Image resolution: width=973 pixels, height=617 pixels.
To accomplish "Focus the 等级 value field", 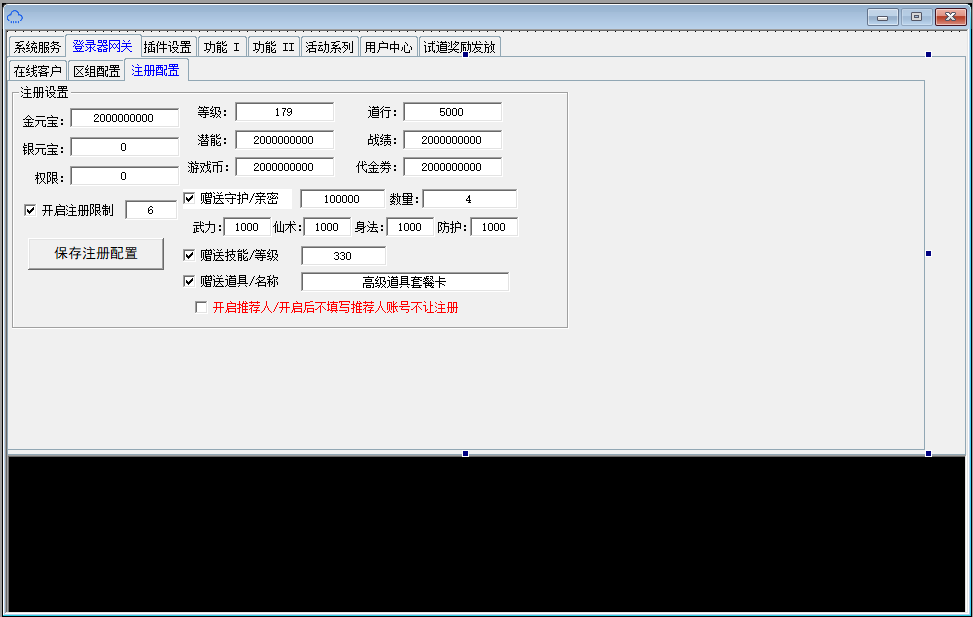I will tap(284, 112).
